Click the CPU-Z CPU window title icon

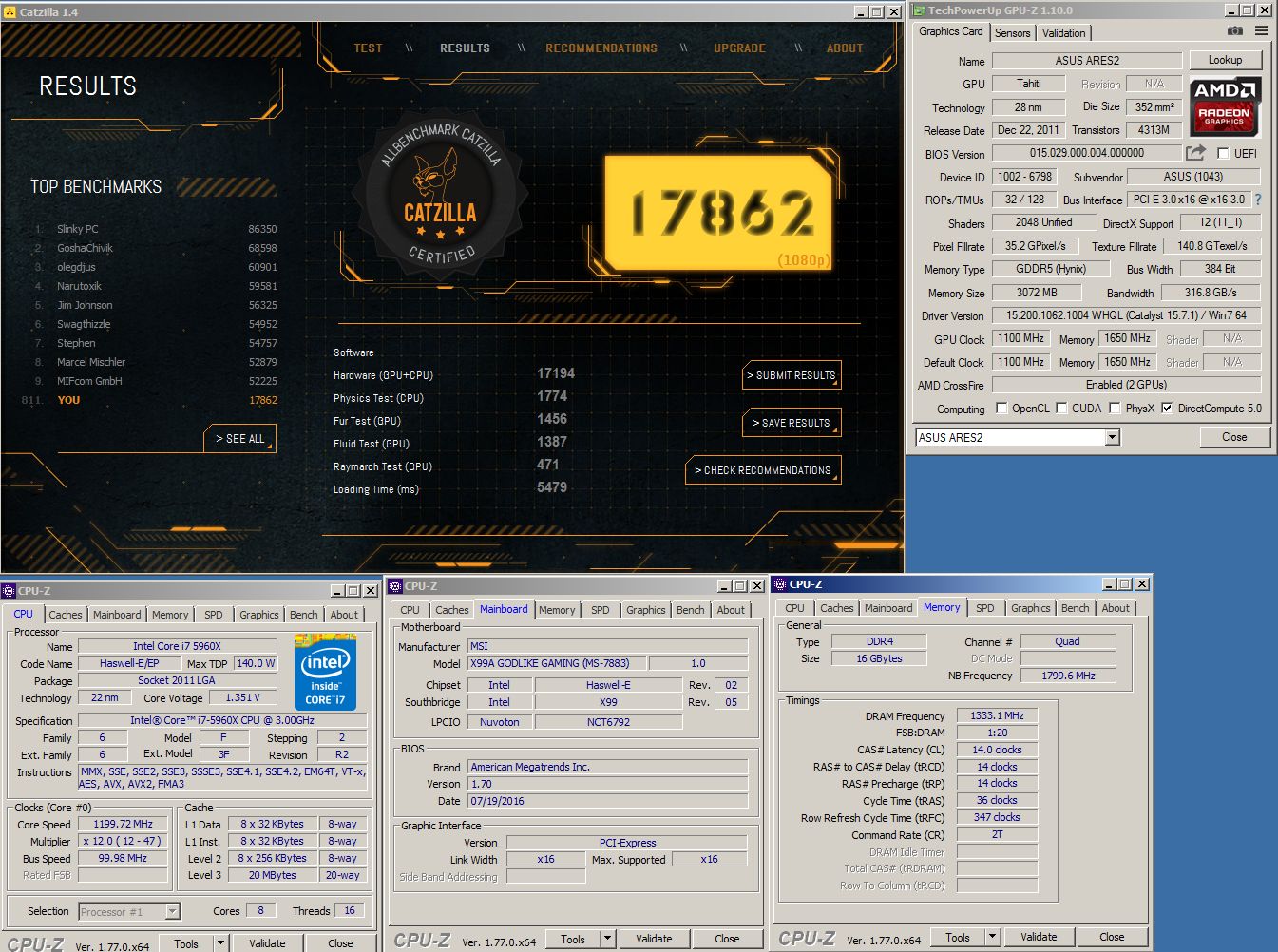pyautogui.click(x=9, y=591)
